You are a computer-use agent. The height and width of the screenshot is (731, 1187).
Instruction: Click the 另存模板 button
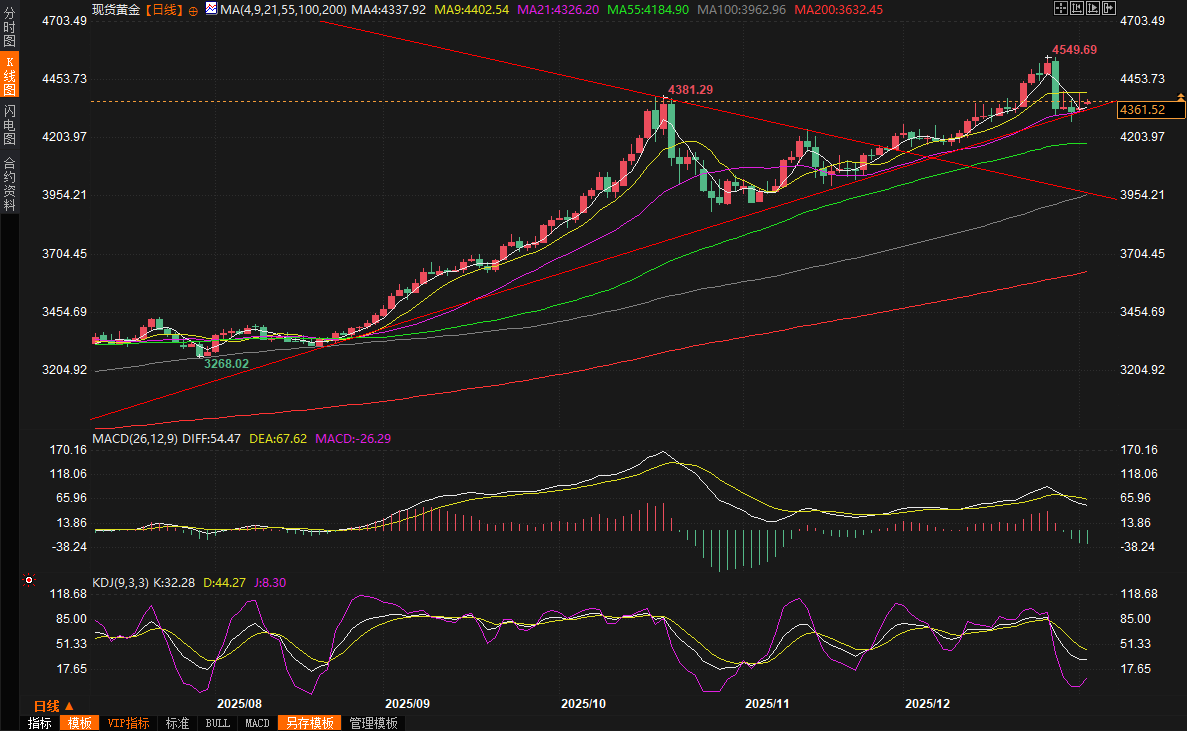coord(309,723)
